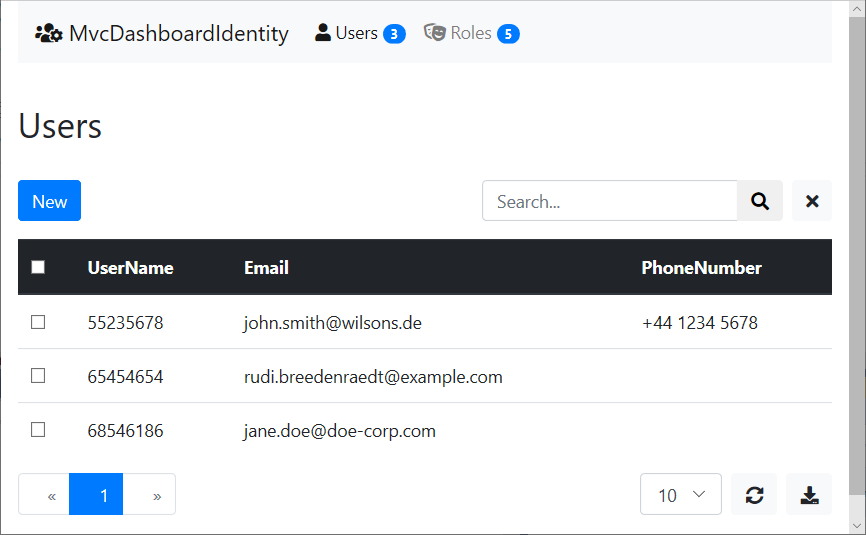This screenshot has height=535, width=866.
Task: Go to the previous page using «
Action: pos(51,495)
